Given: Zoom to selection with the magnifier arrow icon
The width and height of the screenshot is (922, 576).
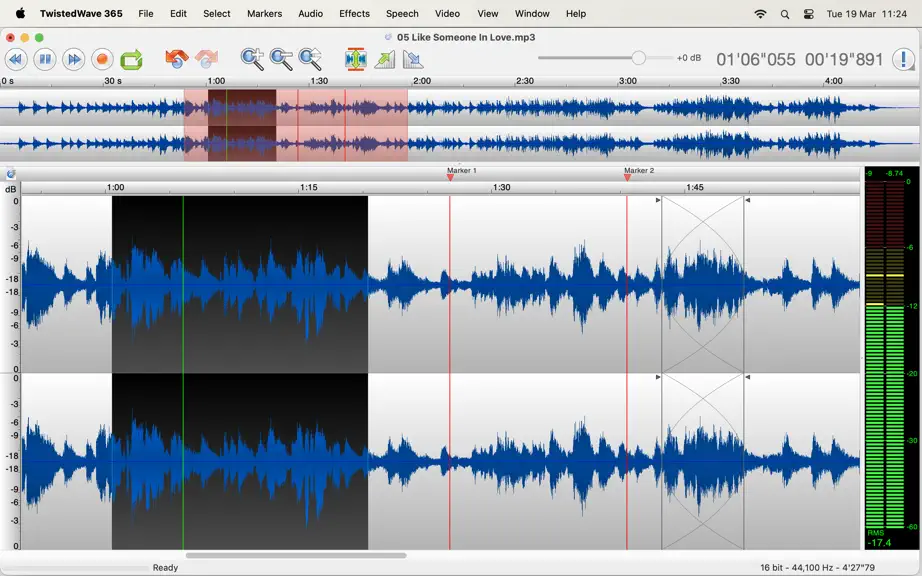Looking at the screenshot, I should [x=310, y=59].
